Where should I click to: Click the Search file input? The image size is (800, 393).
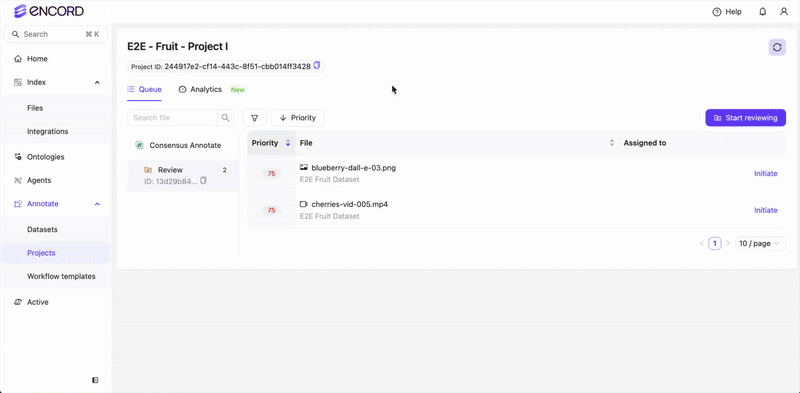(x=172, y=118)
